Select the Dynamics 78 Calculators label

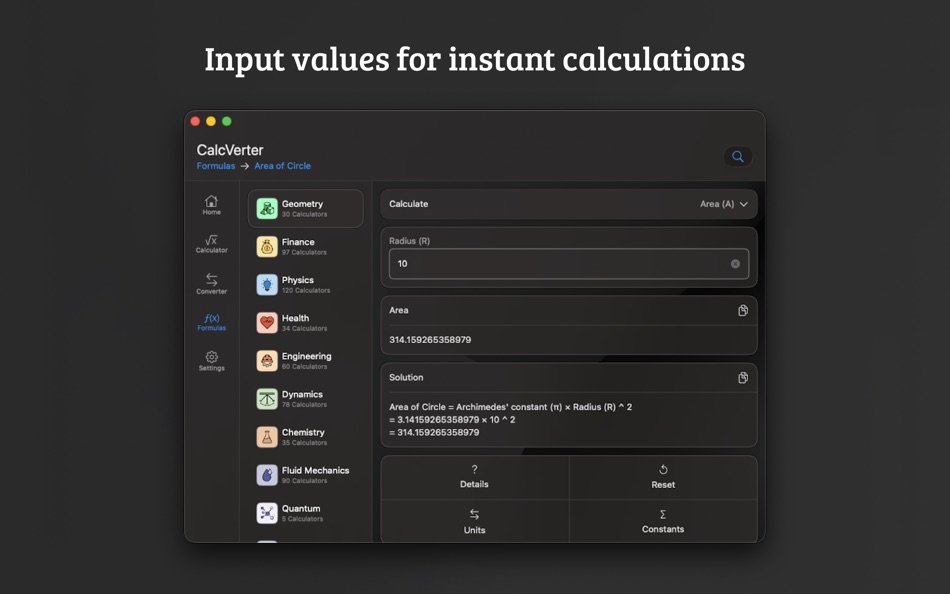(304, 399)
